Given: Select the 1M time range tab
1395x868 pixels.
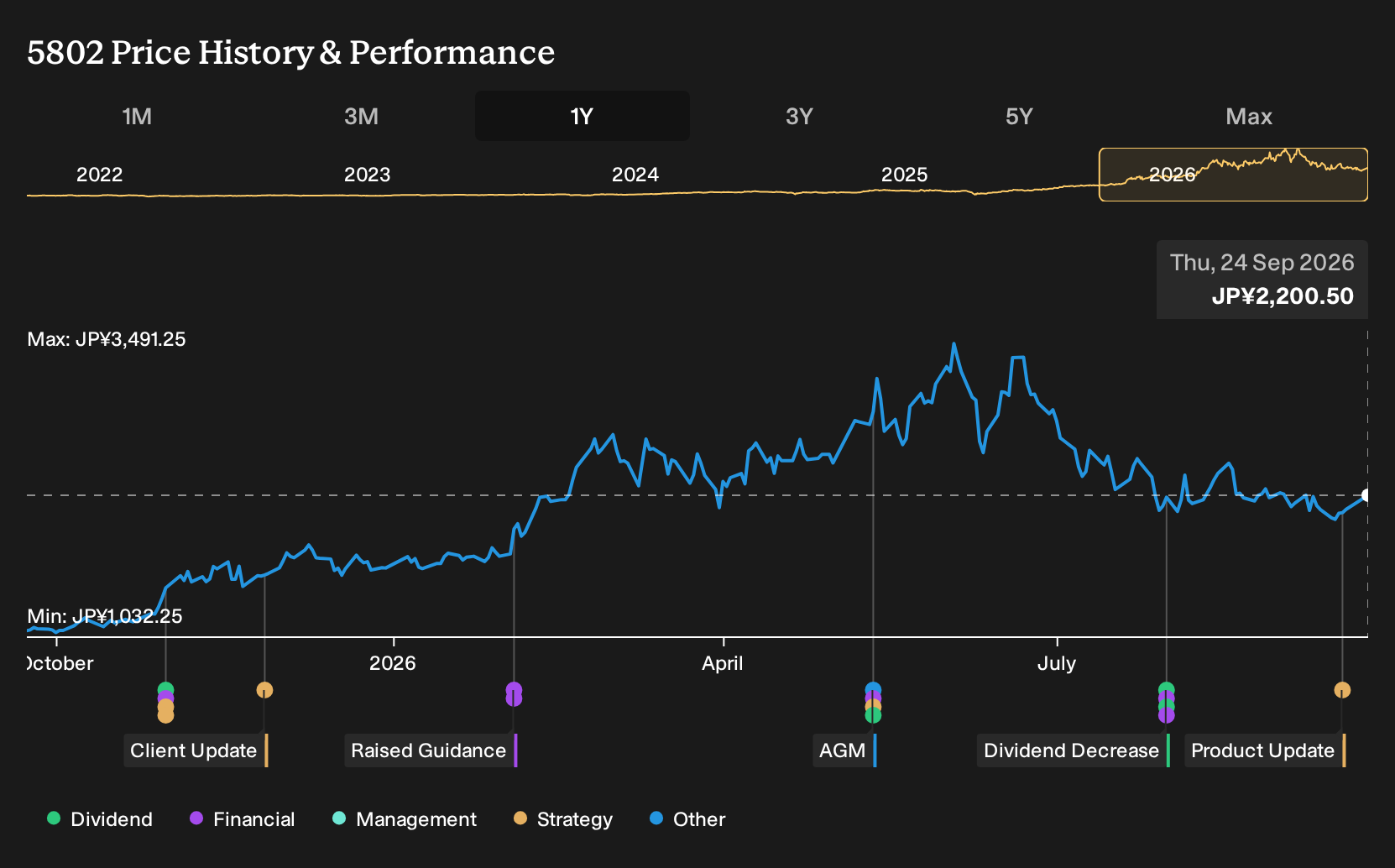Looking at the screenshot, I should point(137,116).
